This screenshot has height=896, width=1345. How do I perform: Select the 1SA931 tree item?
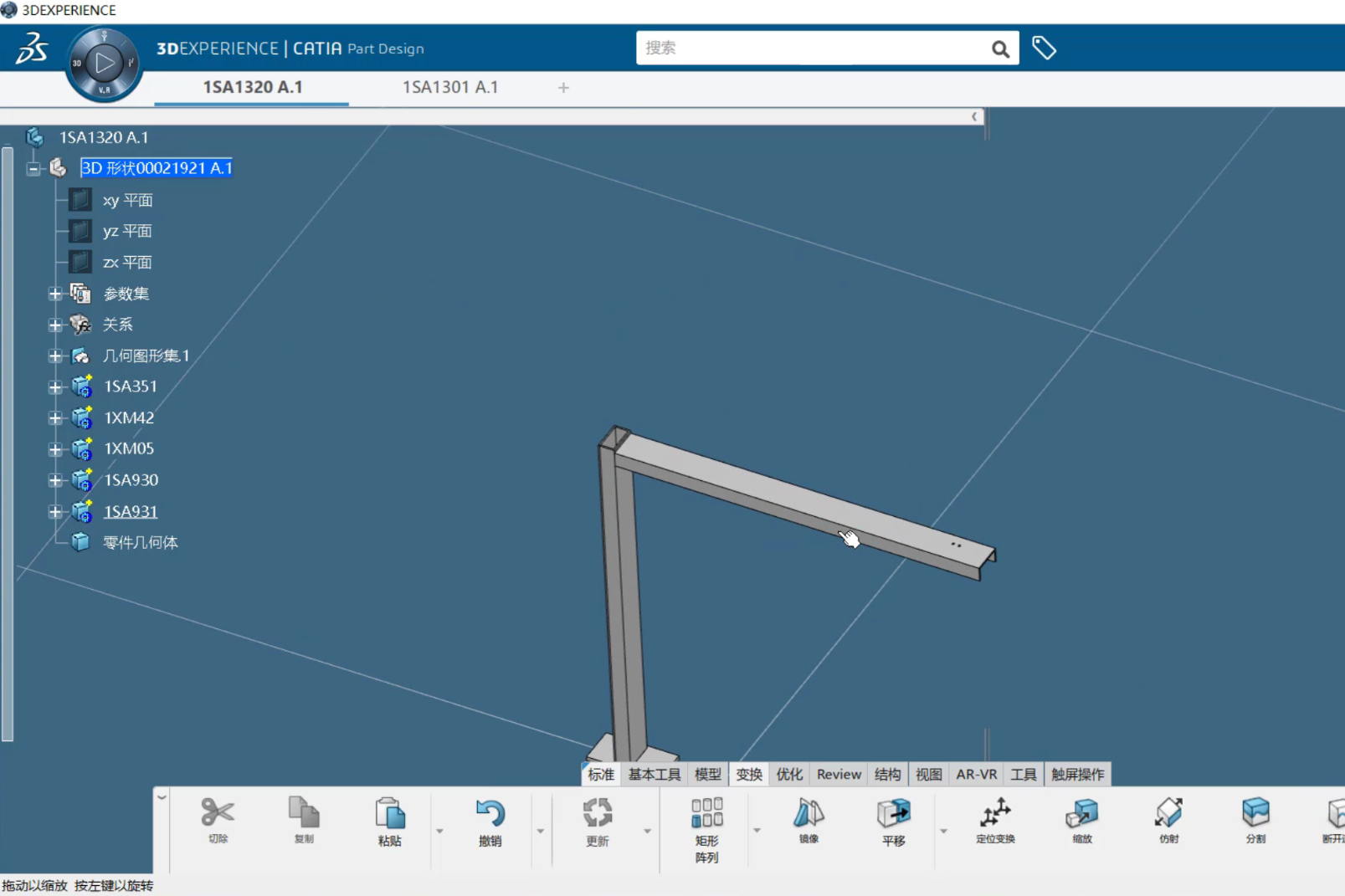[131, 511]
